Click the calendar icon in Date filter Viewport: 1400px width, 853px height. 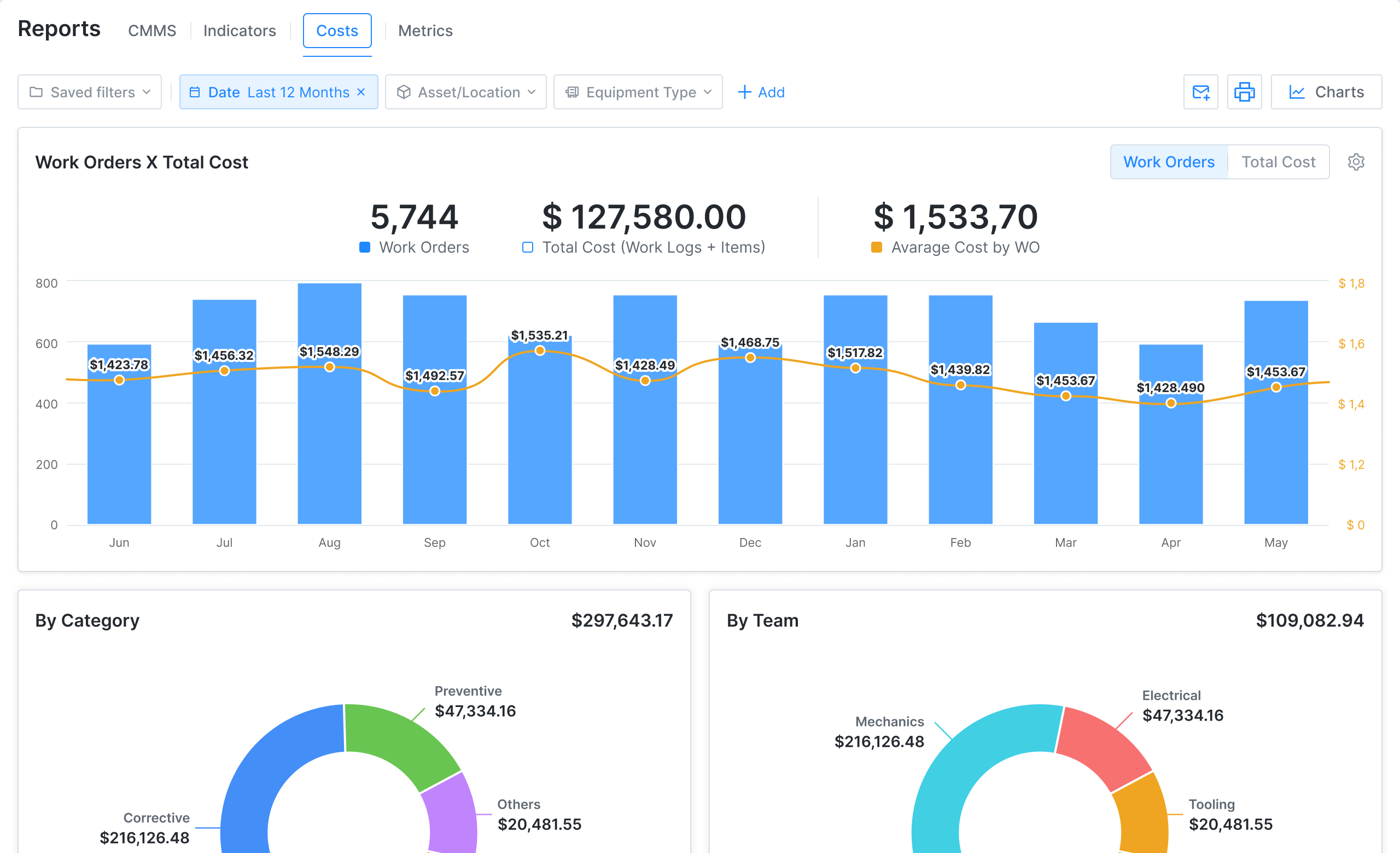[x=194, y=92]
